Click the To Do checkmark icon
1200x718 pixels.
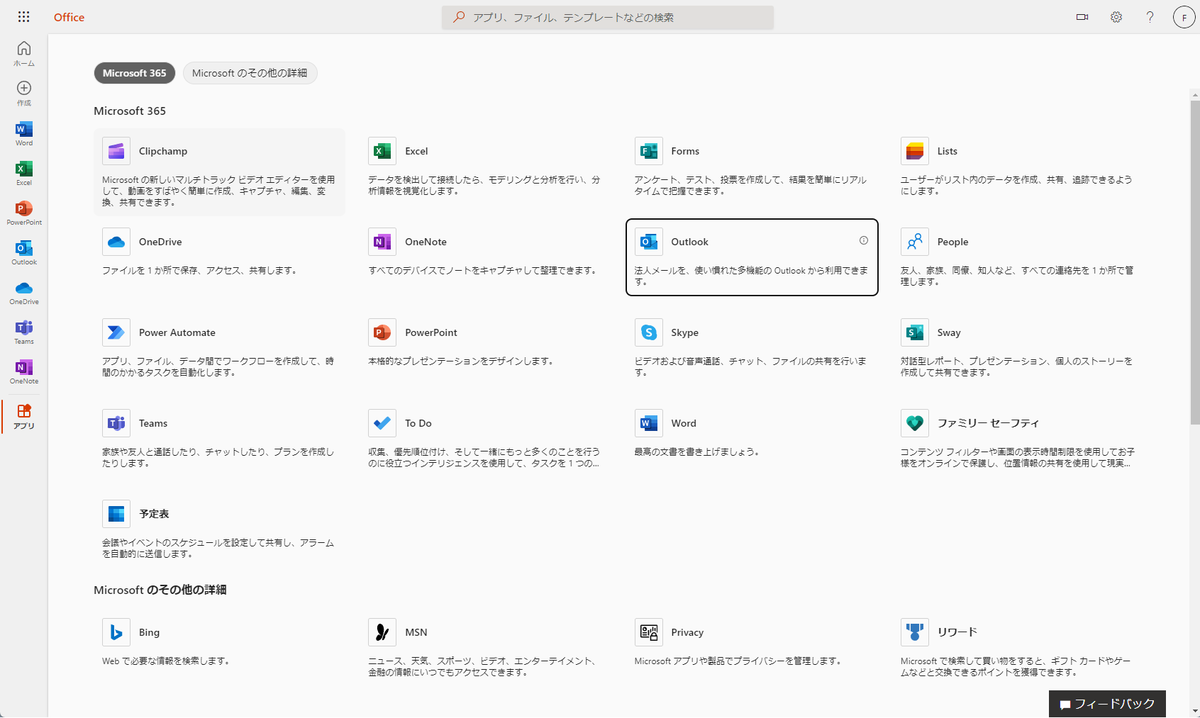[382, 423]
